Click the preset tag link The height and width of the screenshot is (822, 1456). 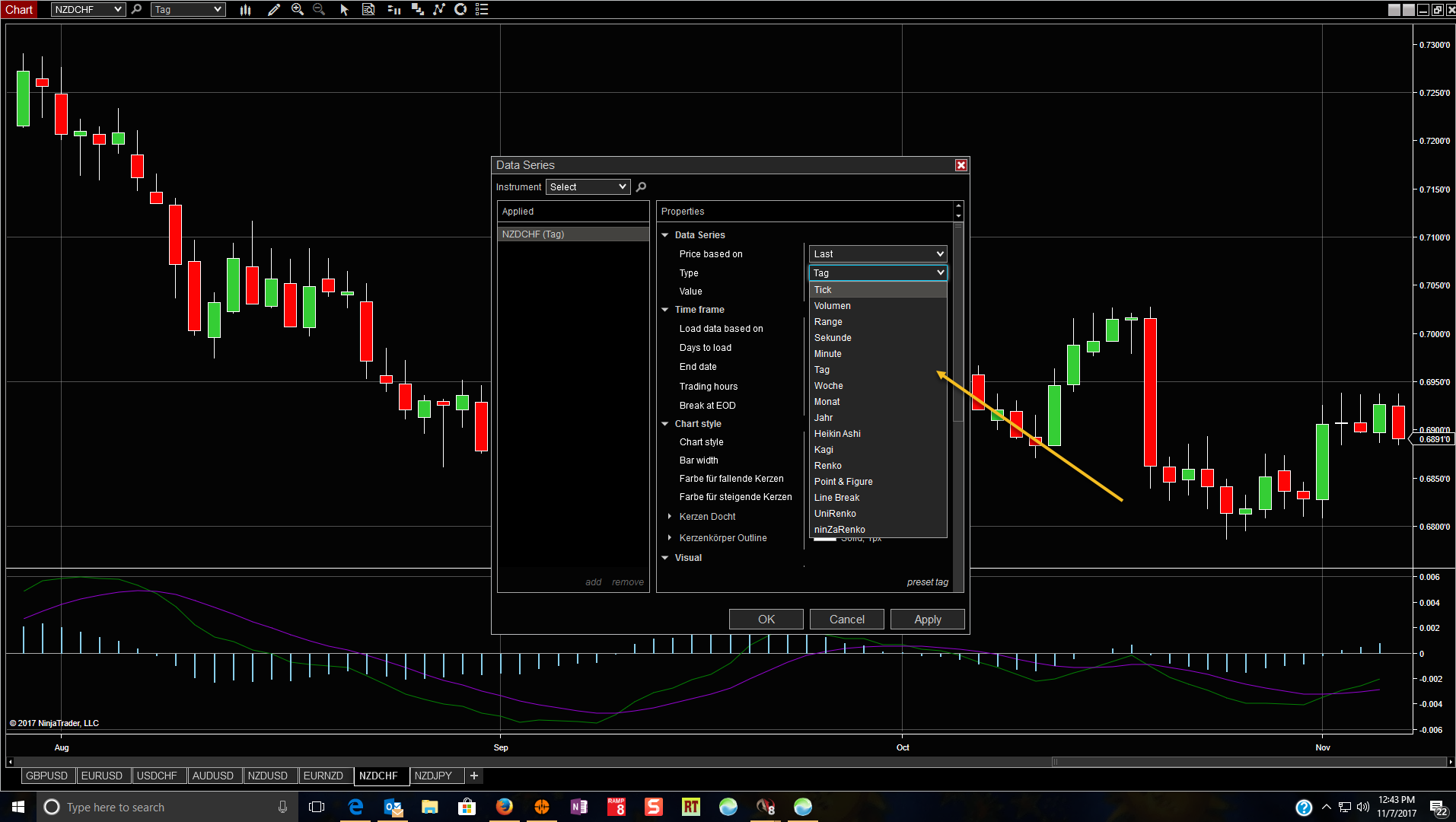(928, 582)
